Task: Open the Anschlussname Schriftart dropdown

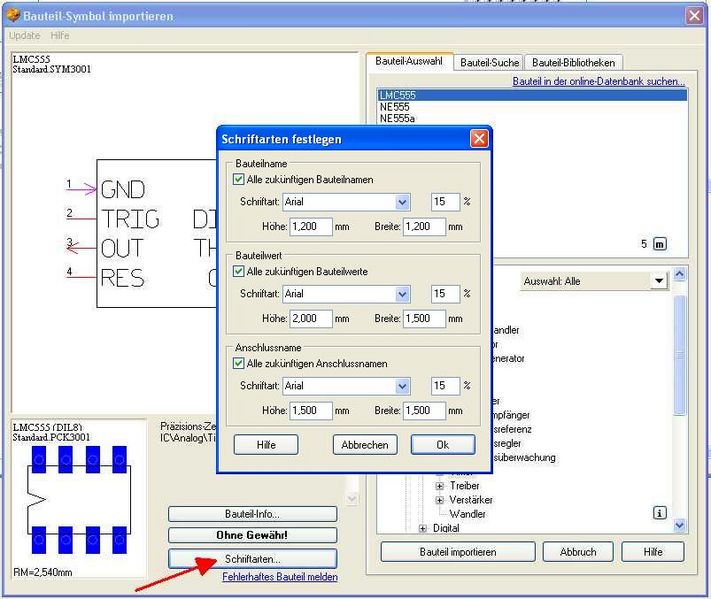Action: (402, 386)
